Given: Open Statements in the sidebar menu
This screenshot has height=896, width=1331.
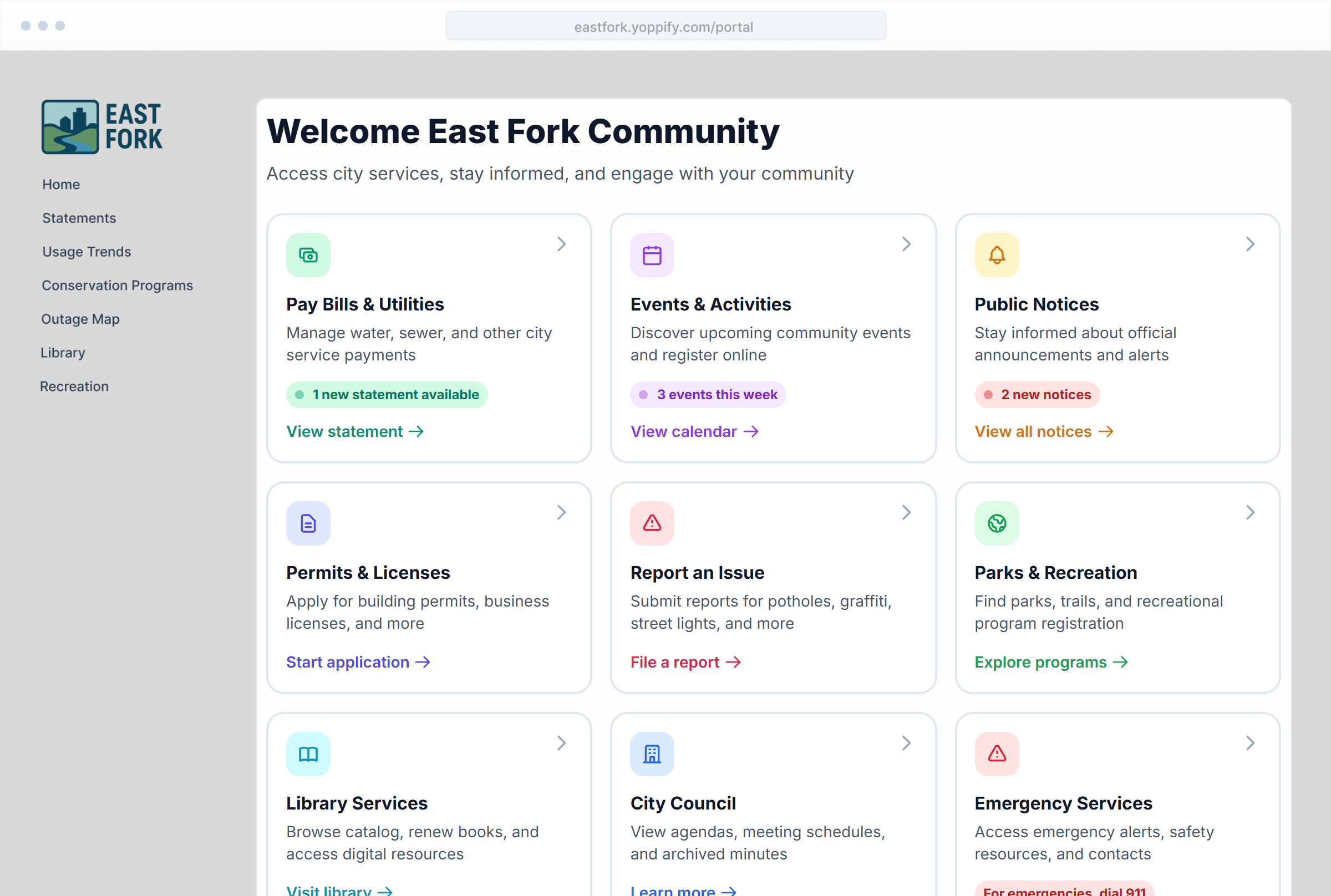Looking at the screenshot, I should tap(79, 218).
